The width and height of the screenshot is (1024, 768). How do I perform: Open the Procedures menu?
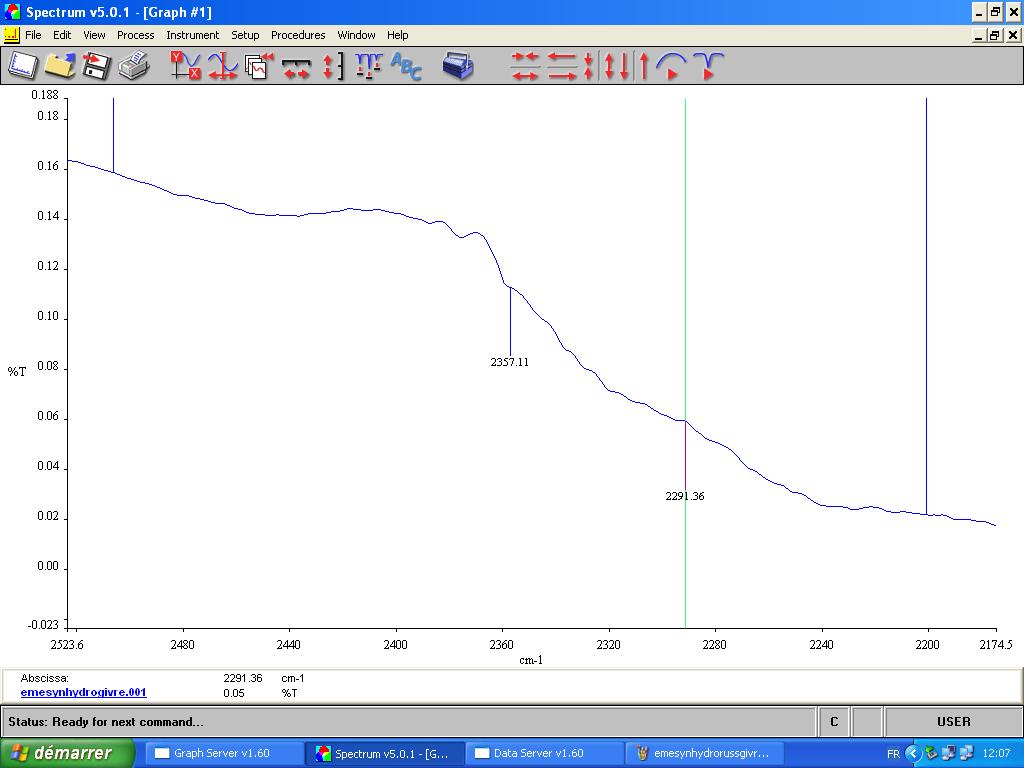[x=298, y=35]
